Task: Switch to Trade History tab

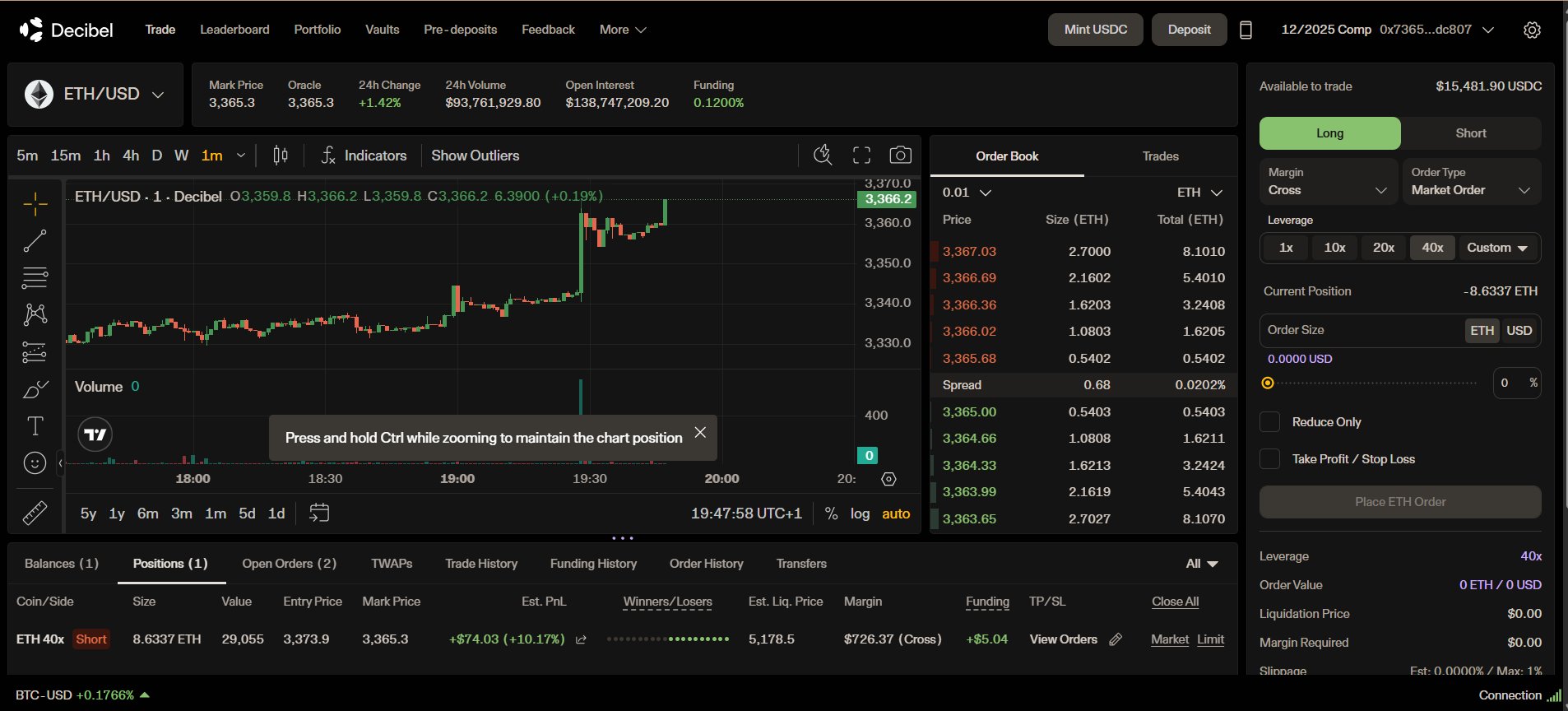Action: (x=481, y=564)
